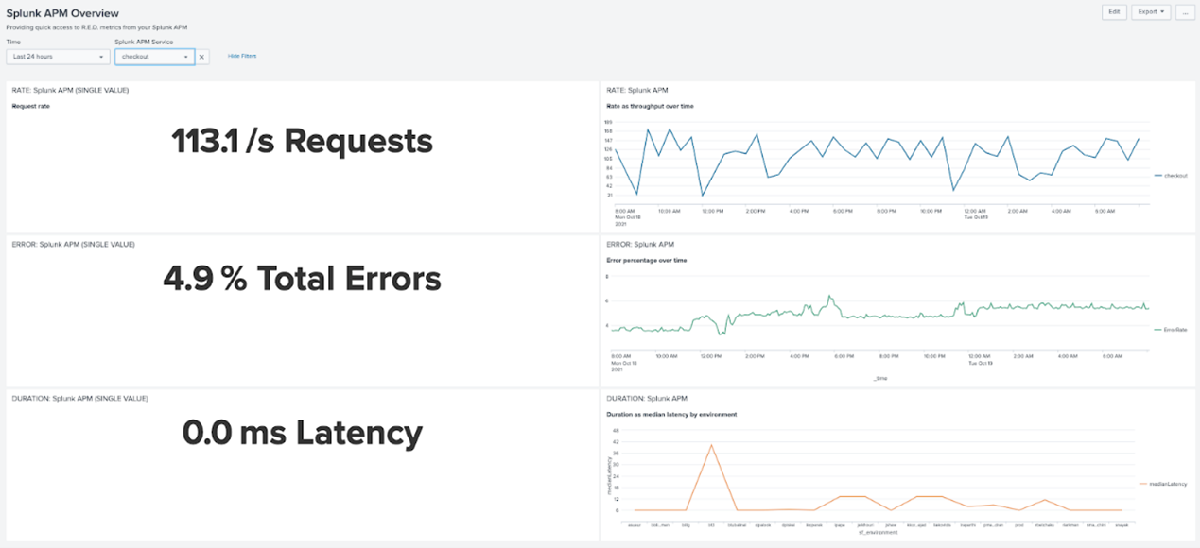Click the 0.0 ms Latency value
The width and height of the screenshot is (1200, 548).
302,434
